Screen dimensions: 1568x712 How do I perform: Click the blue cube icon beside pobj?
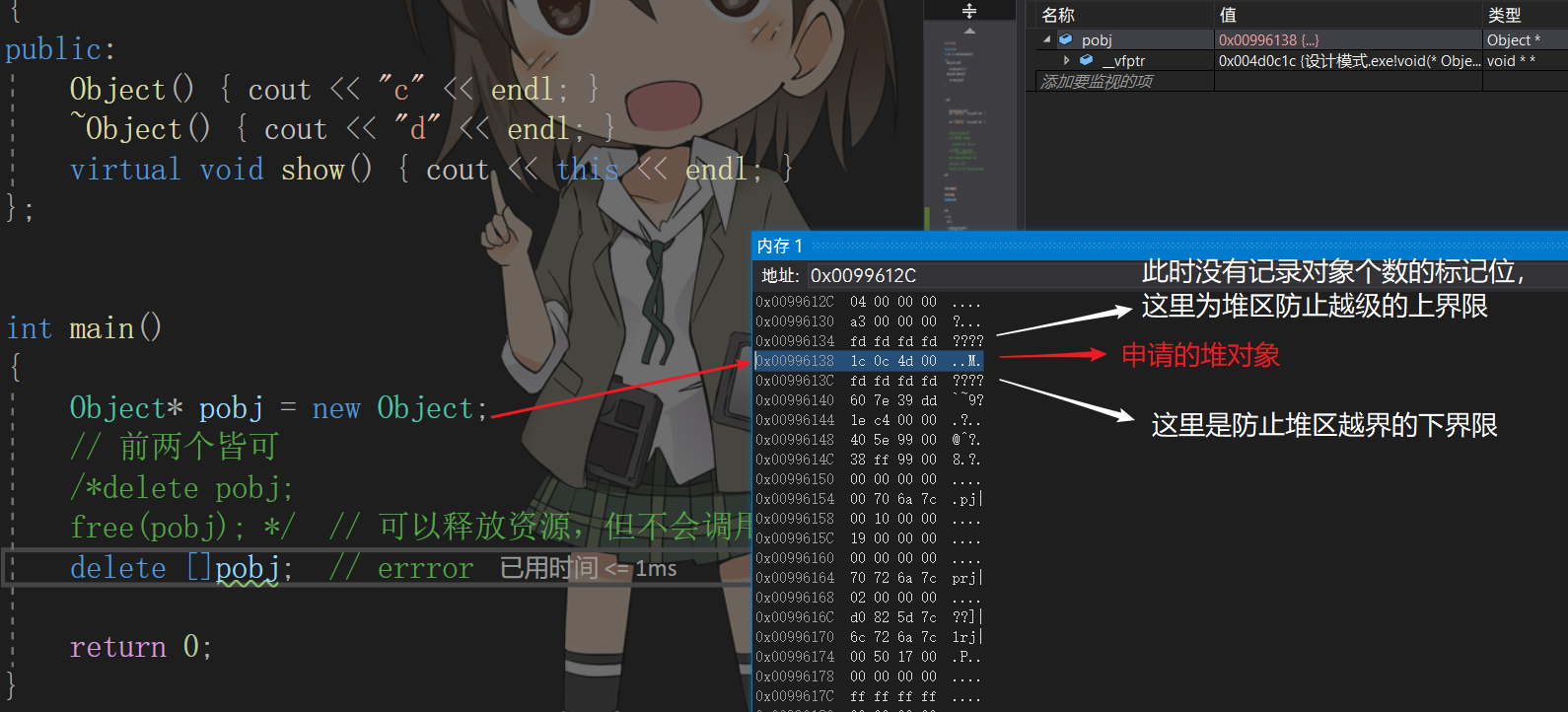(1065, 39)
